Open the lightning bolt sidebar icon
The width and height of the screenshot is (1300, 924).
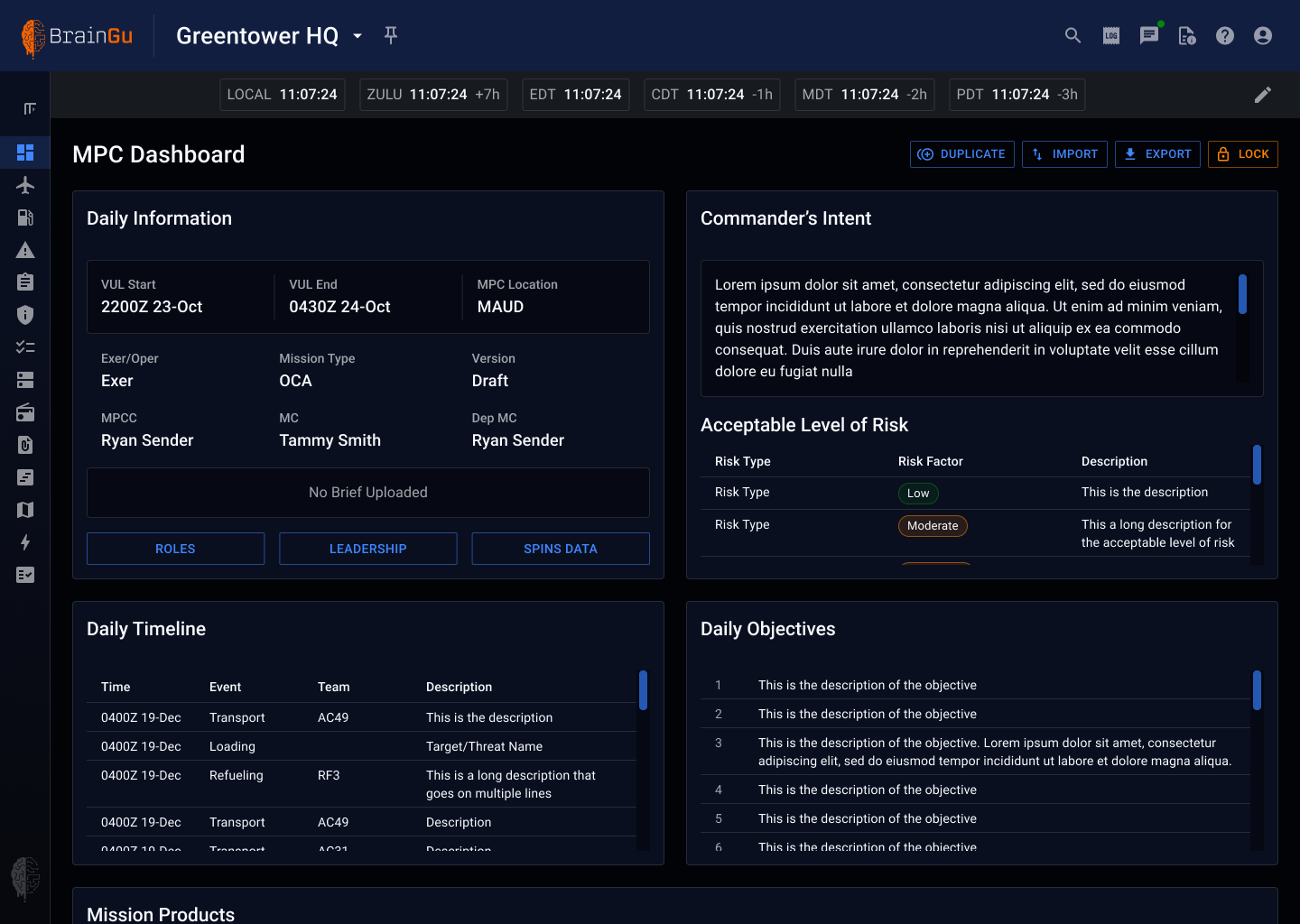tap(25, 542)
